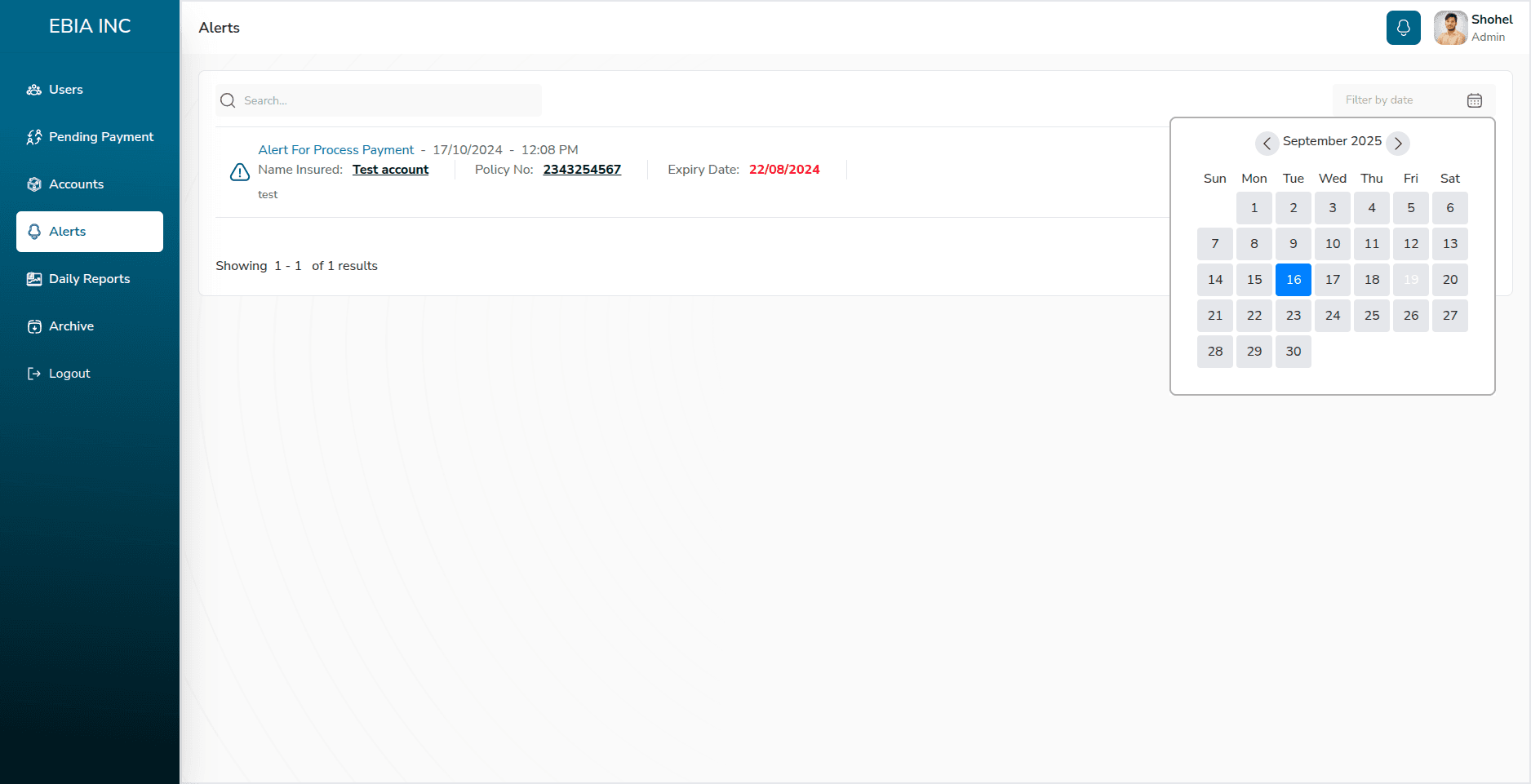1531x784 pixels.
Task: Select September 1 in calendar
Action: 1254,208
